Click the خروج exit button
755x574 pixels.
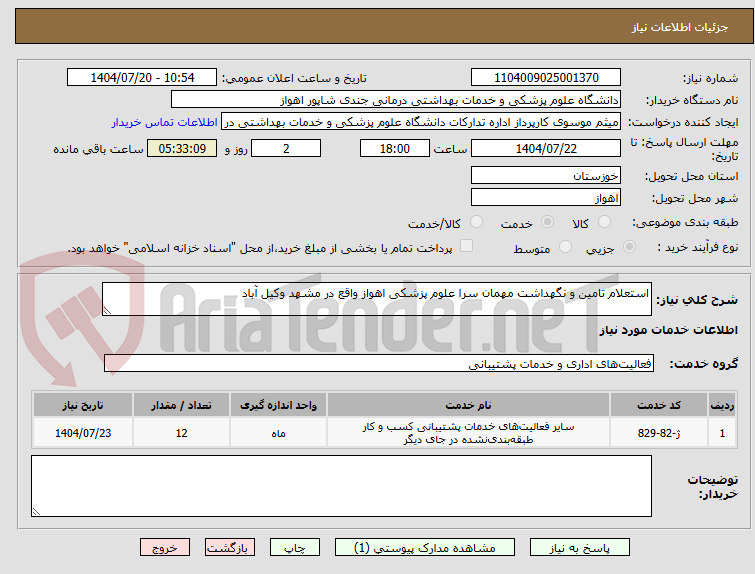165,548
